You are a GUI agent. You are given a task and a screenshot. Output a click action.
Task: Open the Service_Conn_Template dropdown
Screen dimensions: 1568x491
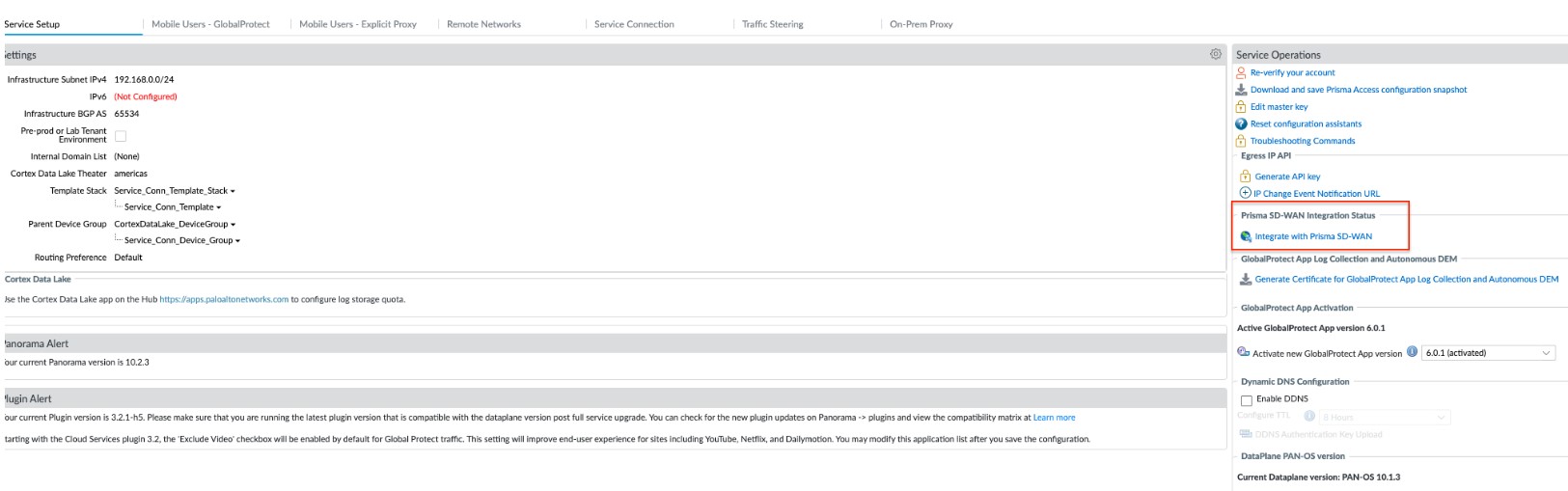pos(173,207)
